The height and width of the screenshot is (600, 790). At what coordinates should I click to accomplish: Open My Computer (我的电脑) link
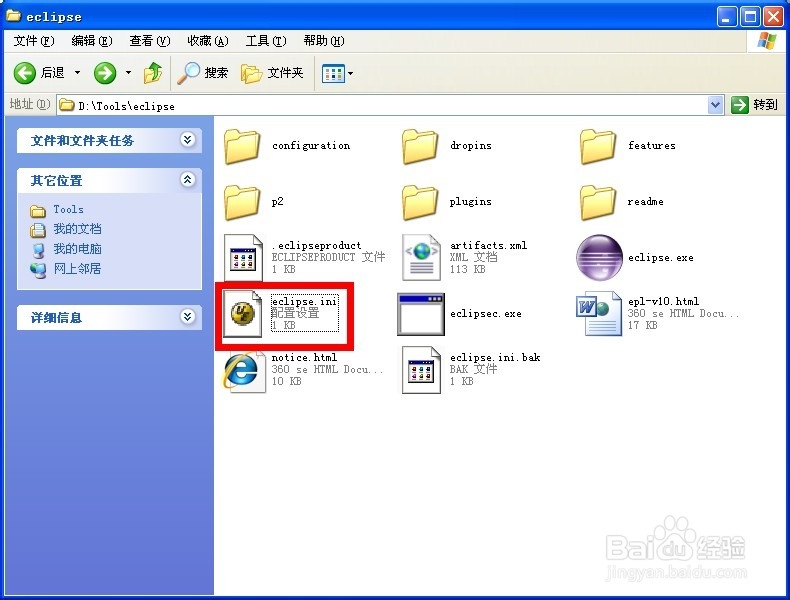click(78, 249)
